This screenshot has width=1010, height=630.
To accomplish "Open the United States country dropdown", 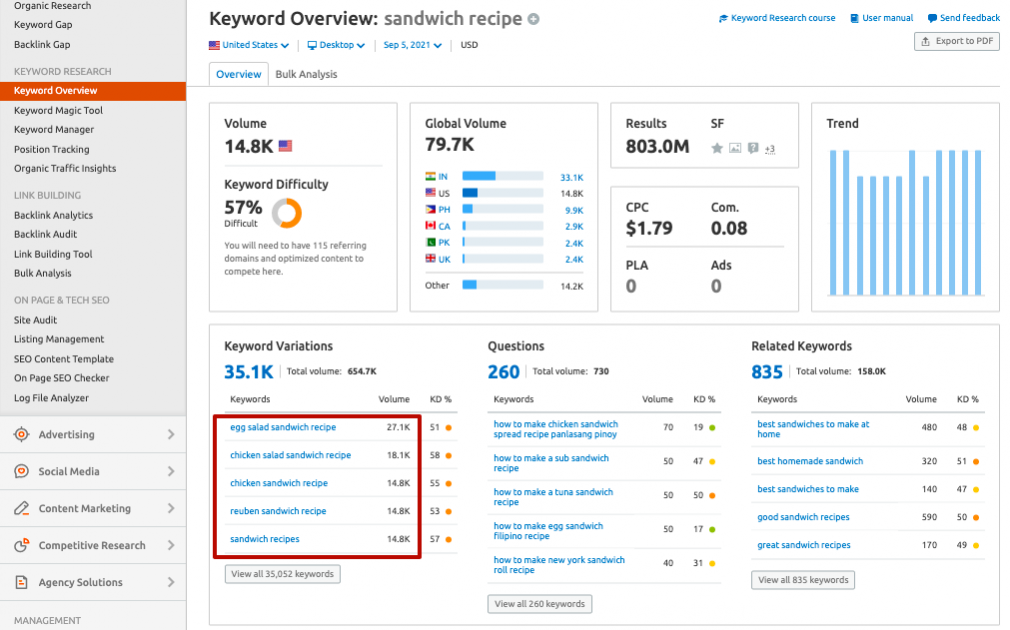I will click(x=249, y=45).
